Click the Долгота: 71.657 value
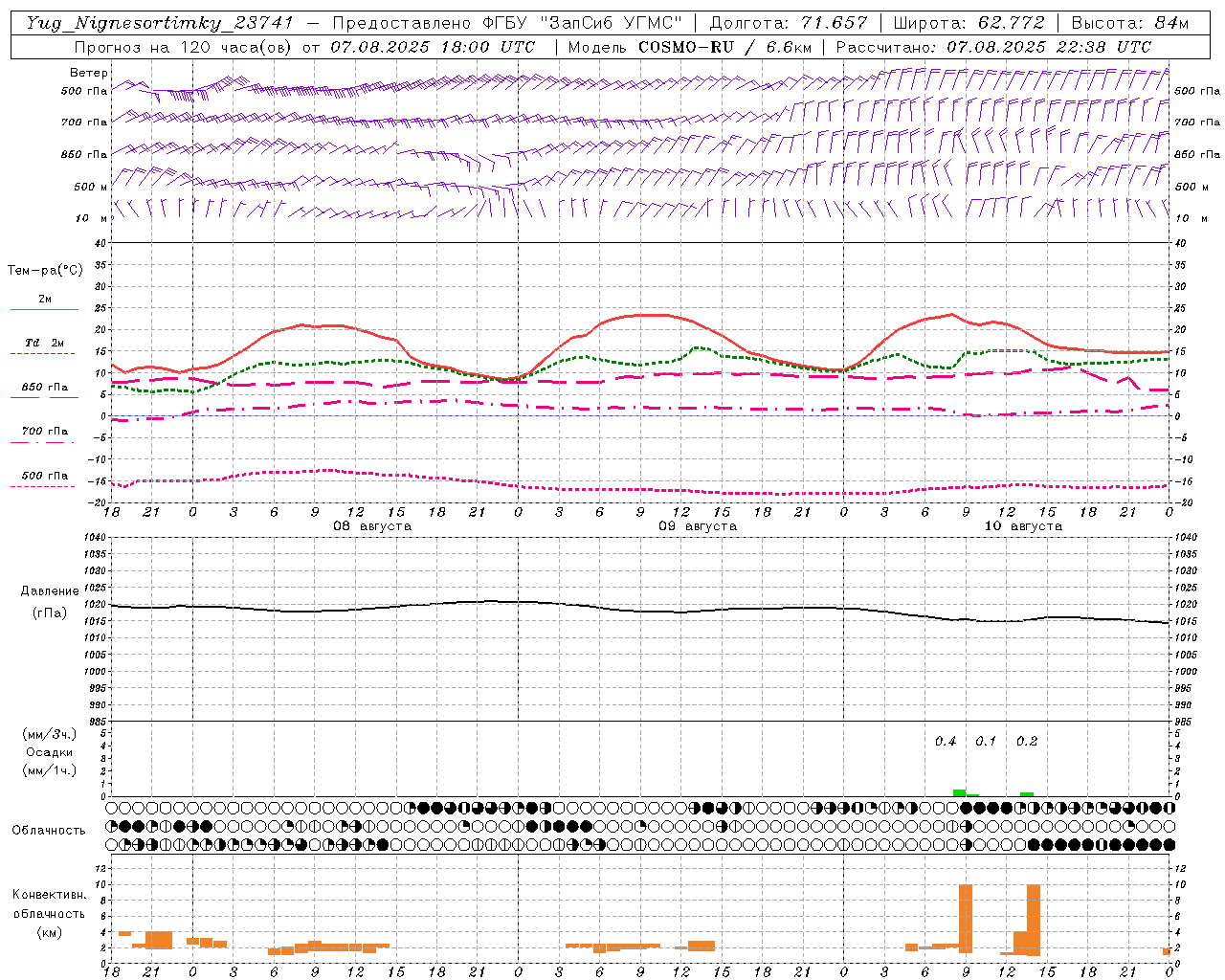Screen dimensions: 1225x980 (x=789, y=23)
